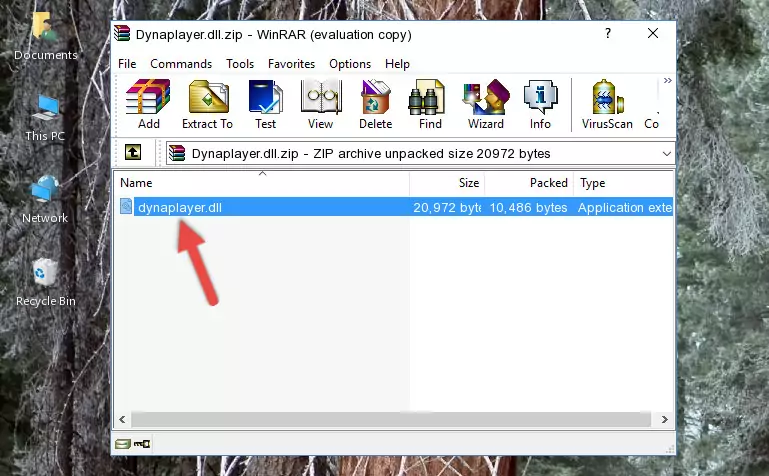This screenshot has height=476, width=769.
Task: Select the Documents desktop icon
Action: [x=45, y=36]
